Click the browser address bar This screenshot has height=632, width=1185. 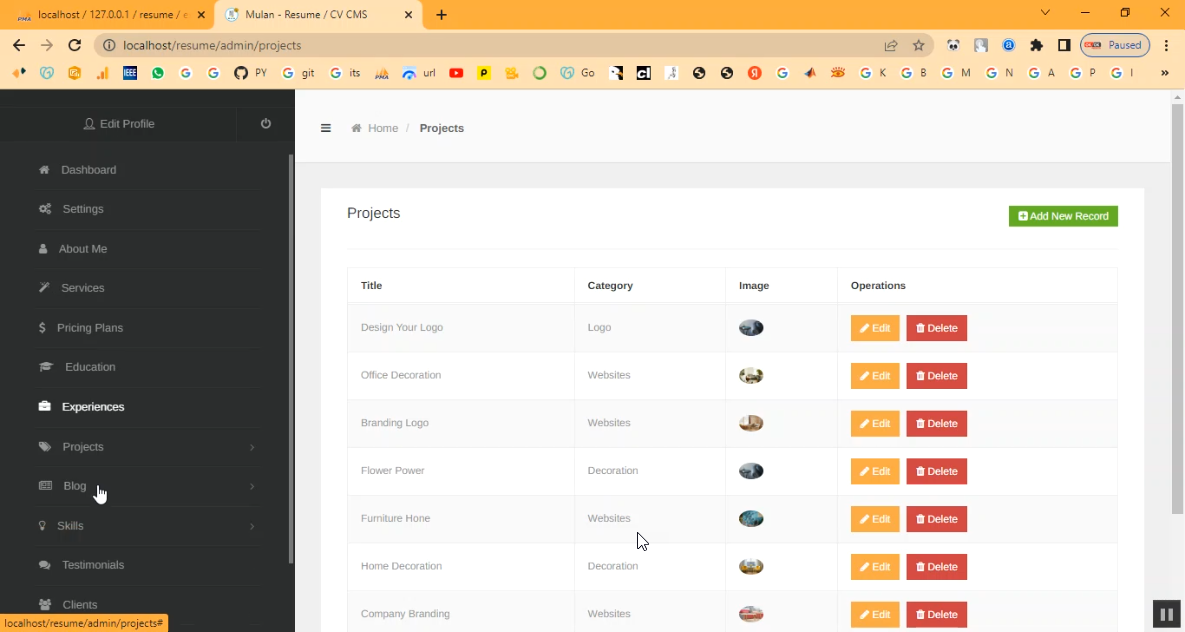[x=500, y=45]
